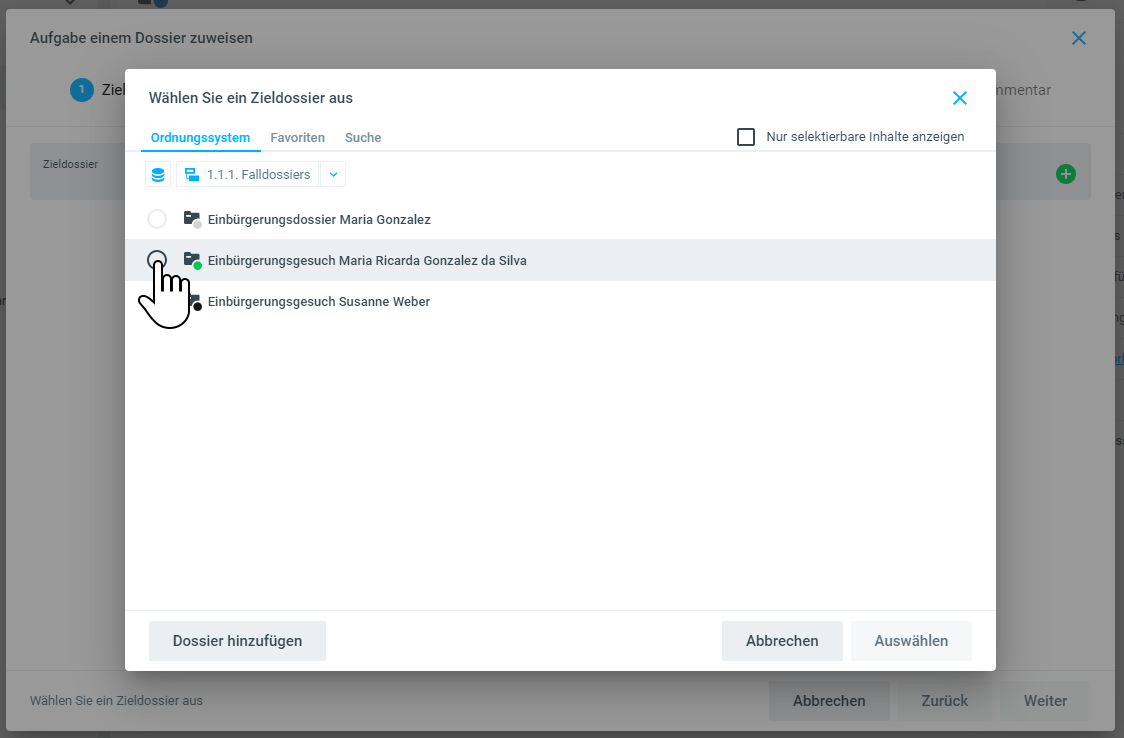Enable Nur selektierbare Inhalte anzeigen checkbox
Viewport: 1124px width, 738px height.
(x=746, y=137)
